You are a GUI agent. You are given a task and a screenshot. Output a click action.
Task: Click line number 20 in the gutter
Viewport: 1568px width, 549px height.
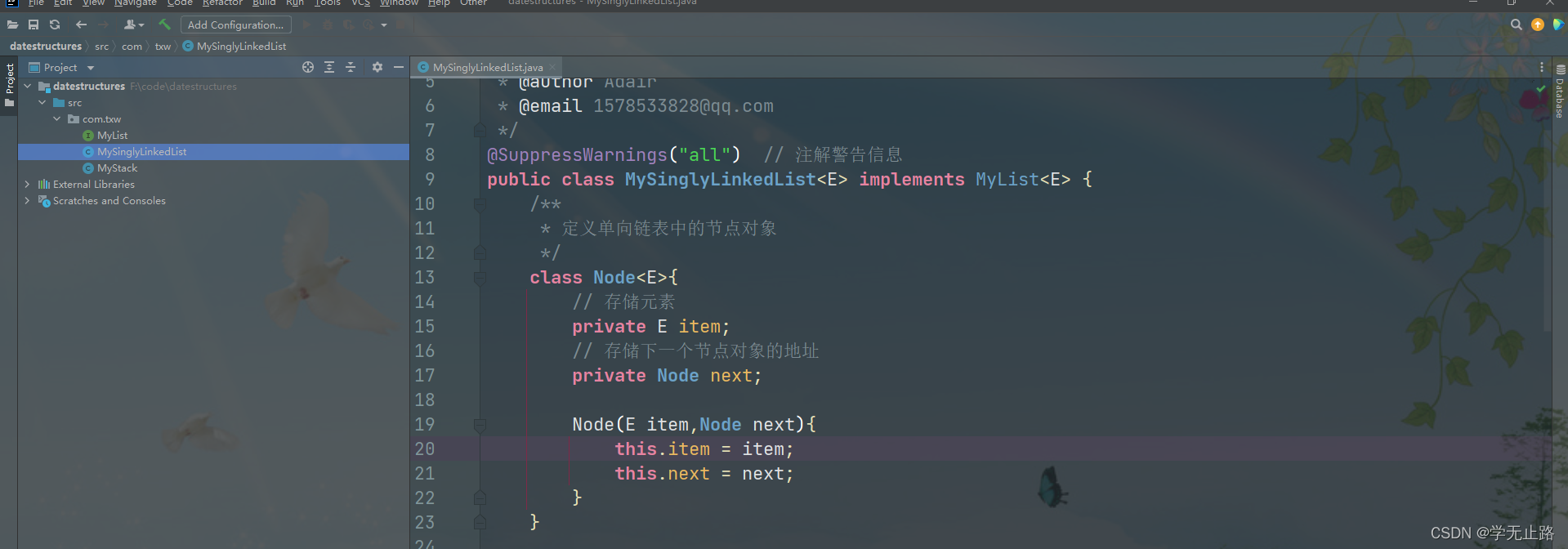(x=425, y=449)
